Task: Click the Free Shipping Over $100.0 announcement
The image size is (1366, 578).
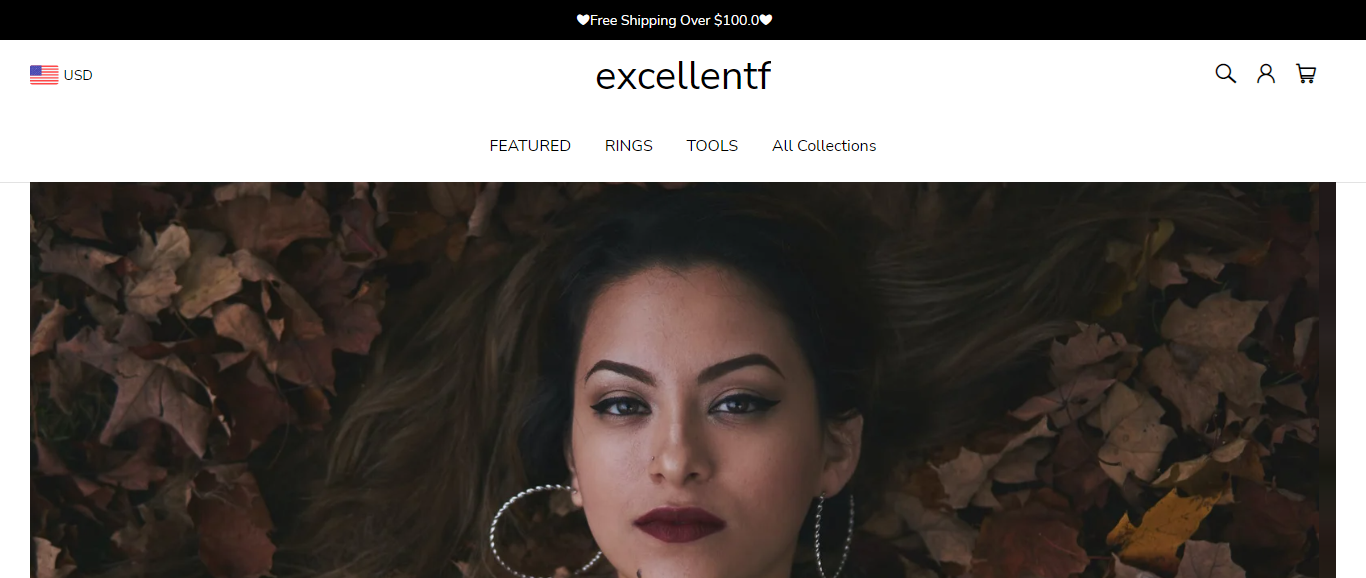Action: point(675,20)
